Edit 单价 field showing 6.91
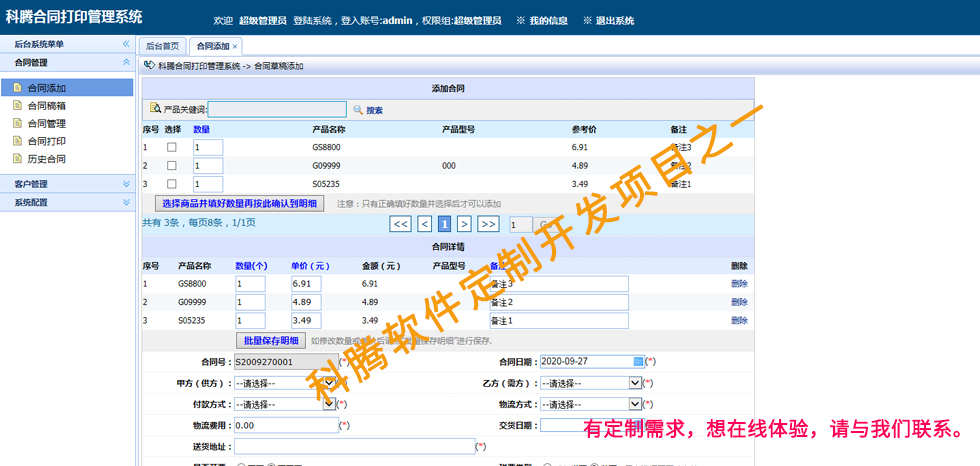The image size is (980, 466). [x=306, y=284]
